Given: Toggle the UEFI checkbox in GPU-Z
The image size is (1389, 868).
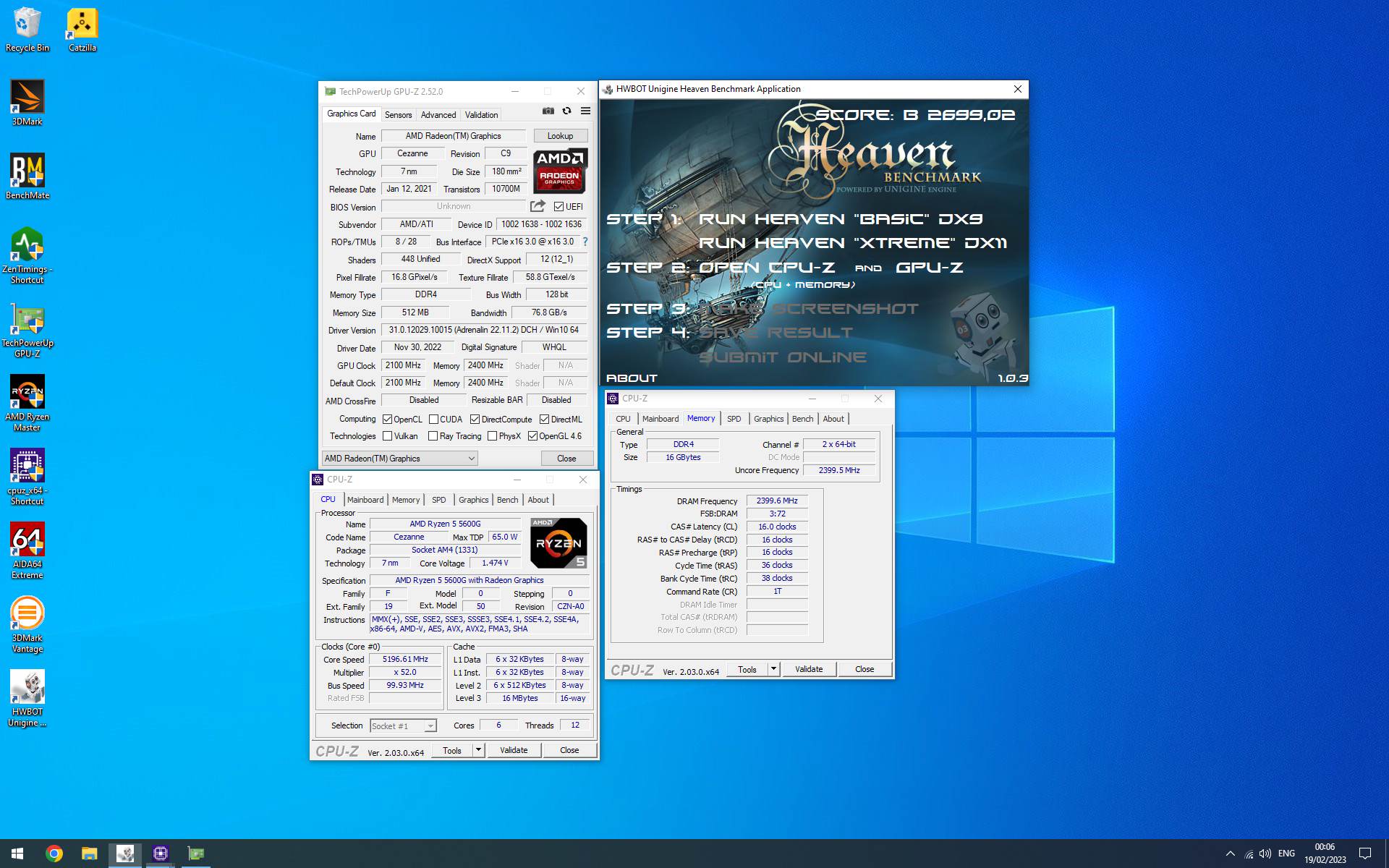Looking at the screenshot, I should pyautogui.click(x=558, y=207).
